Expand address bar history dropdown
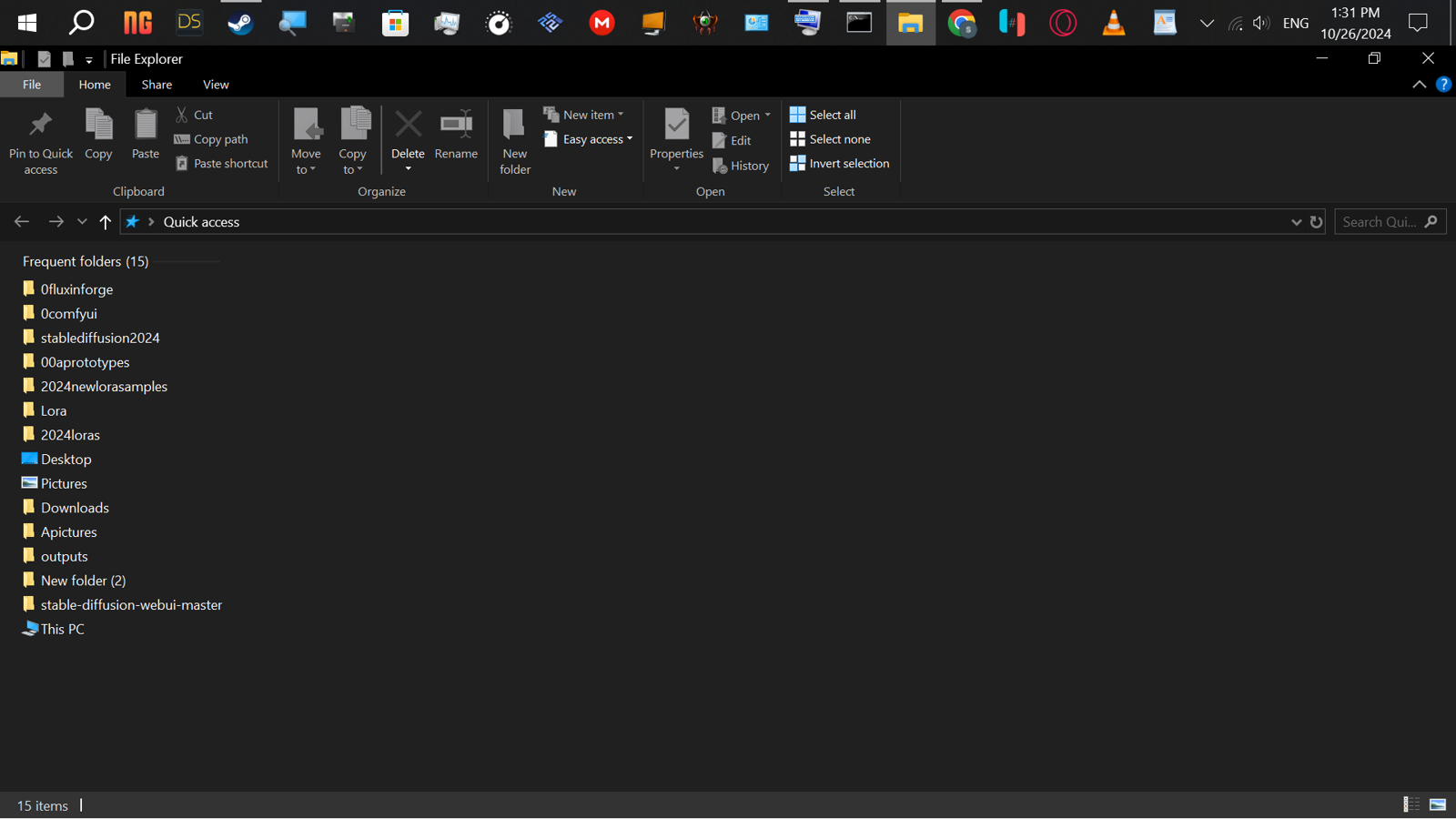 (x=1296, y=222)
